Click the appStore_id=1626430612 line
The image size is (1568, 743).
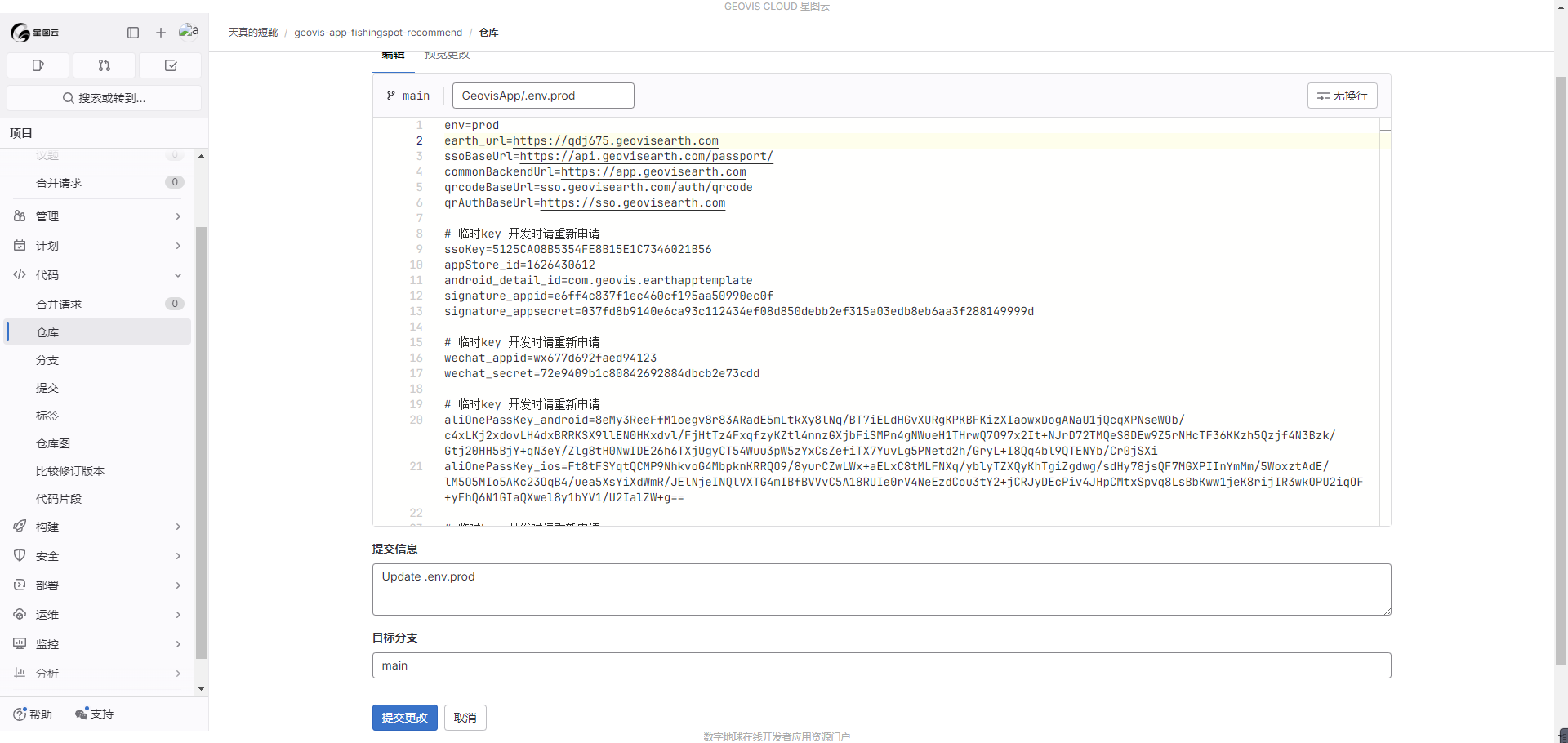click(x=519, y=265)
